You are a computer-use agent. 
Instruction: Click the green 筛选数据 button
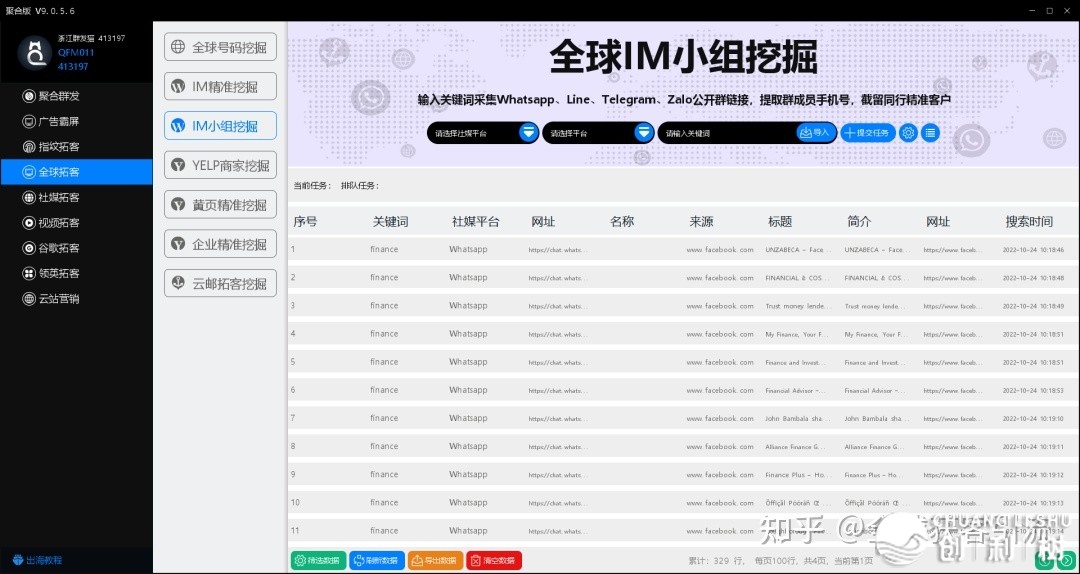[318, 560]
